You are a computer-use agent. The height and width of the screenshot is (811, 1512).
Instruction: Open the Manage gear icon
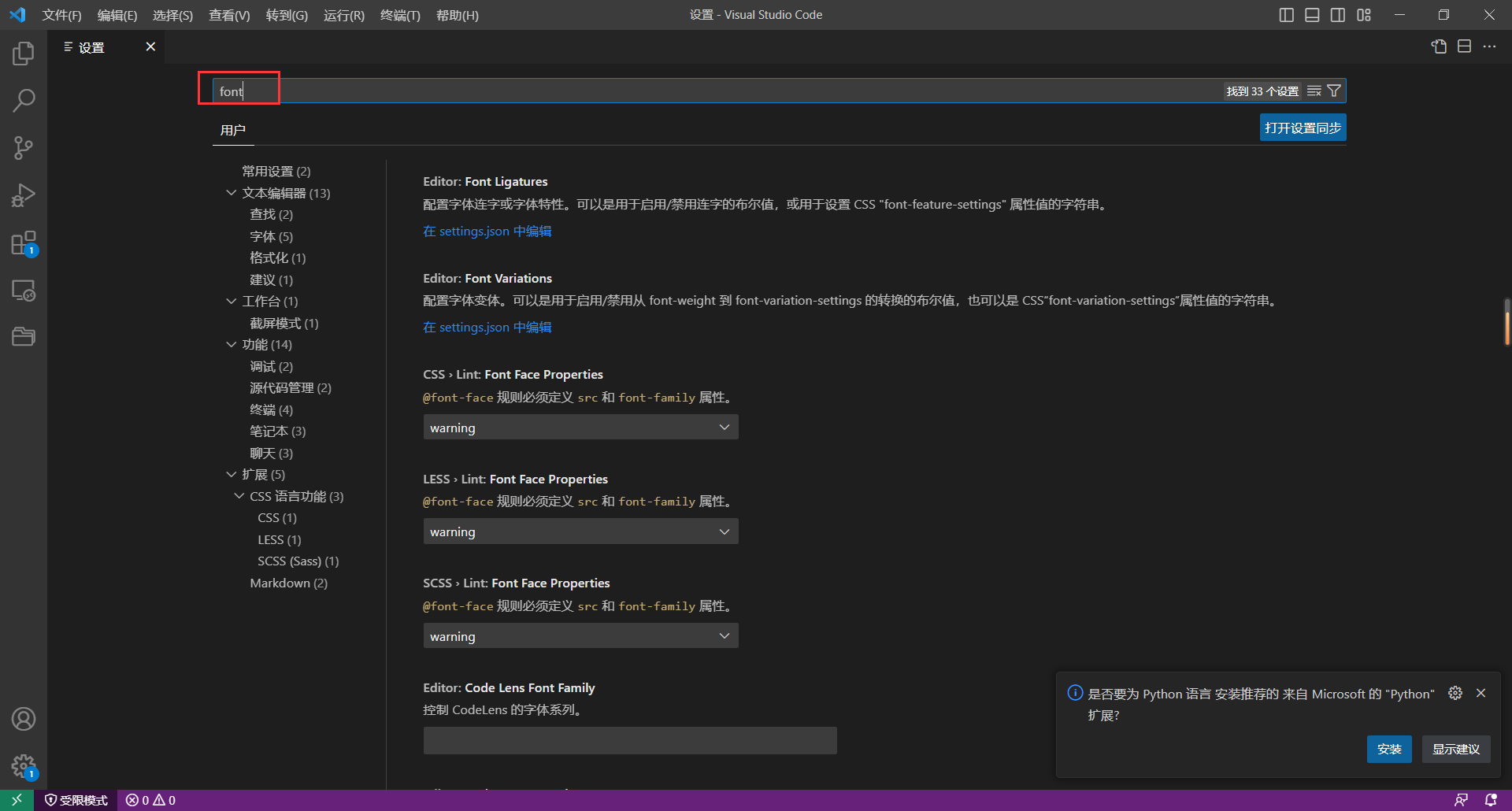(24, 766)
